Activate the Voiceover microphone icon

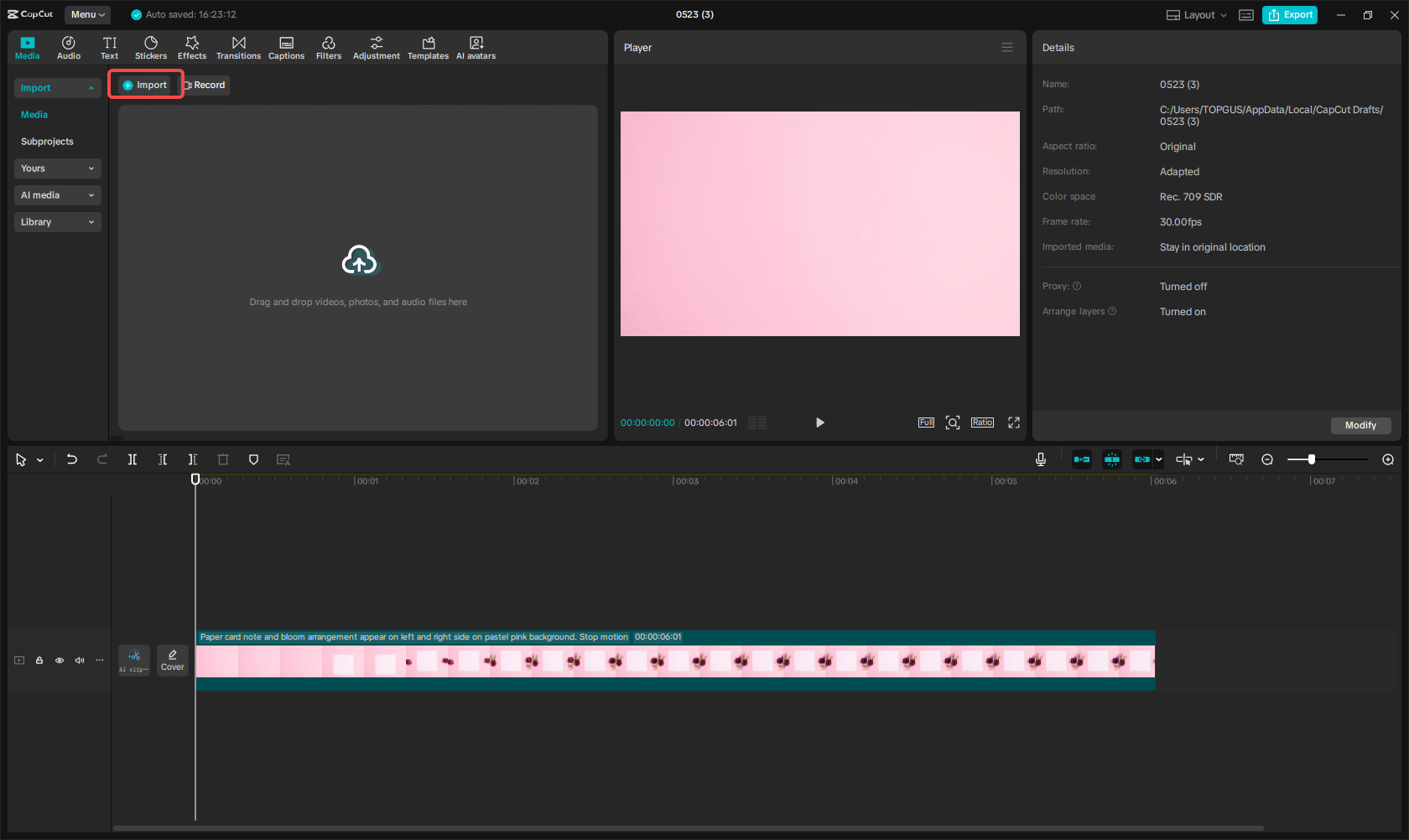pyautogui.click(x=1040, y=459)
